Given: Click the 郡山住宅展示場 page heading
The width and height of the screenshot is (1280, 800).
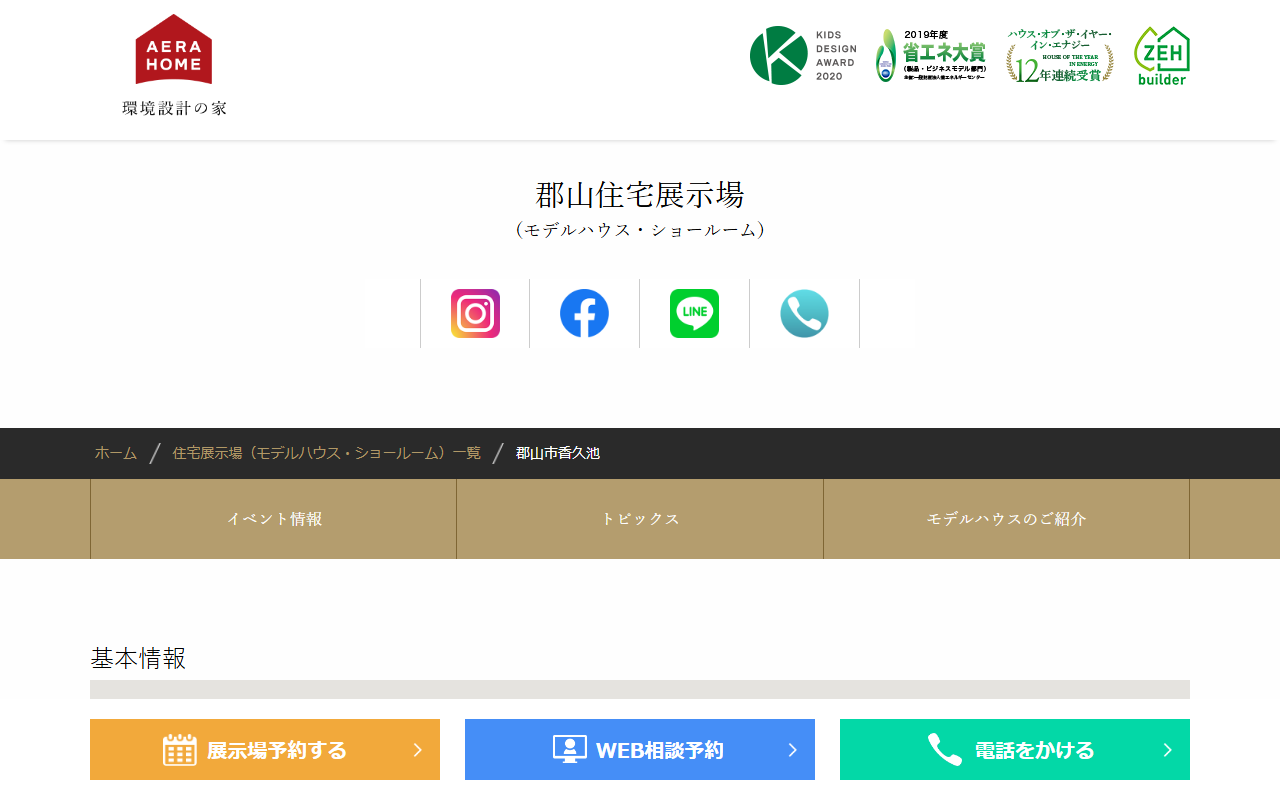Looking at the screenshot, I should pyautogui.click(x=640, y=194).
